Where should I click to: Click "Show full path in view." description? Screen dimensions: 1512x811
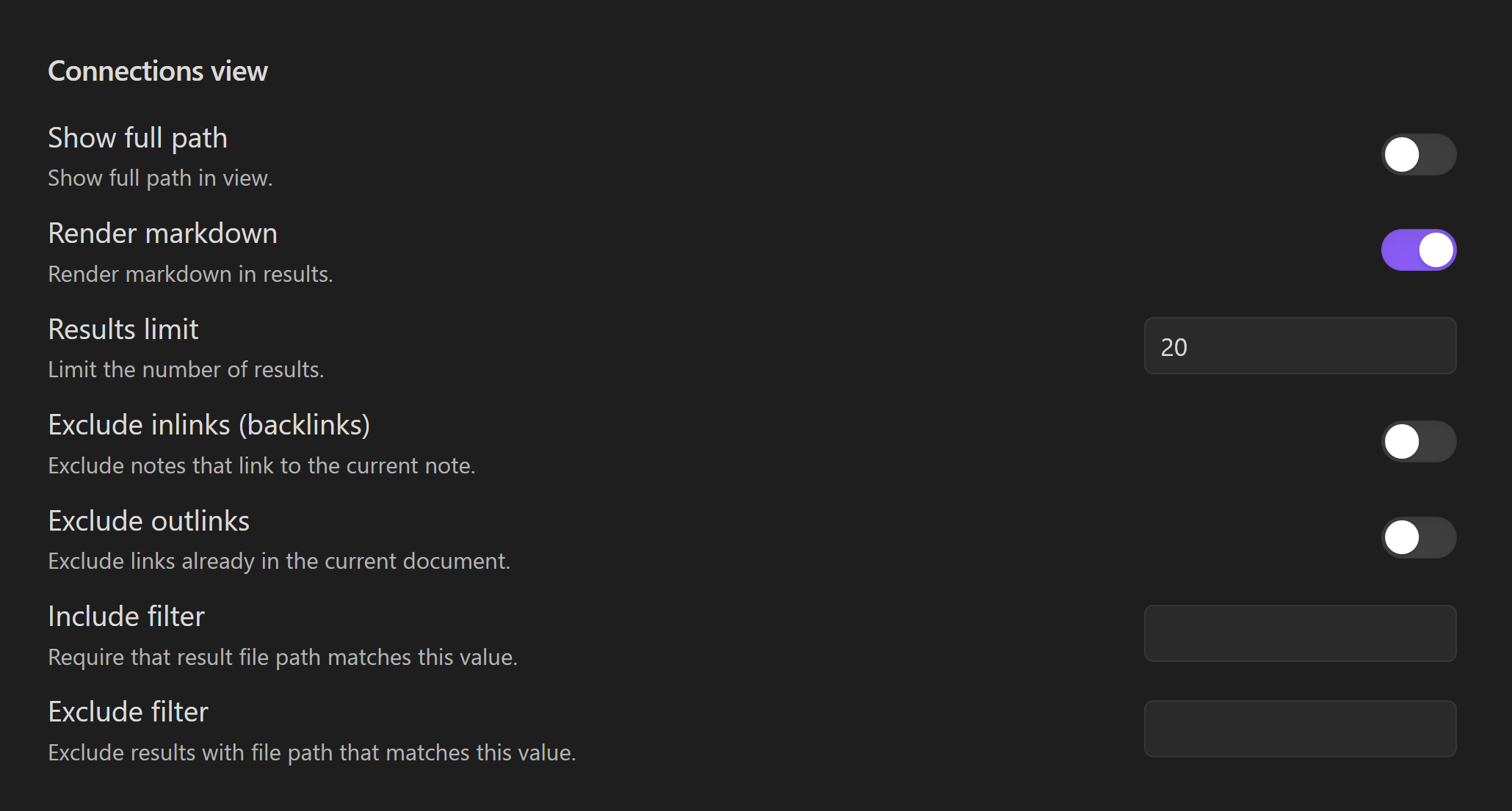click(x=160, y=178)
